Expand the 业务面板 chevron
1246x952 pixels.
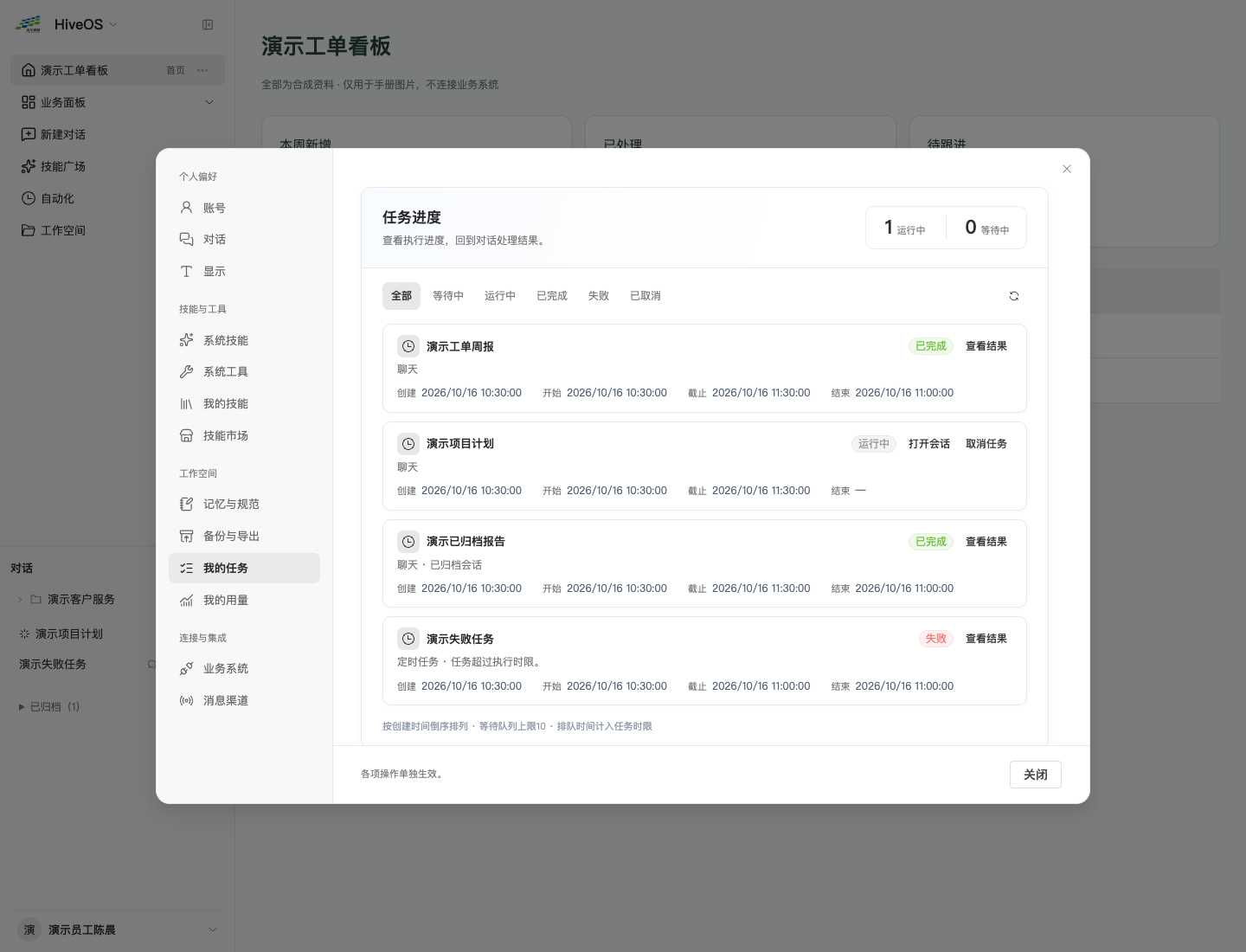(209, 102)
